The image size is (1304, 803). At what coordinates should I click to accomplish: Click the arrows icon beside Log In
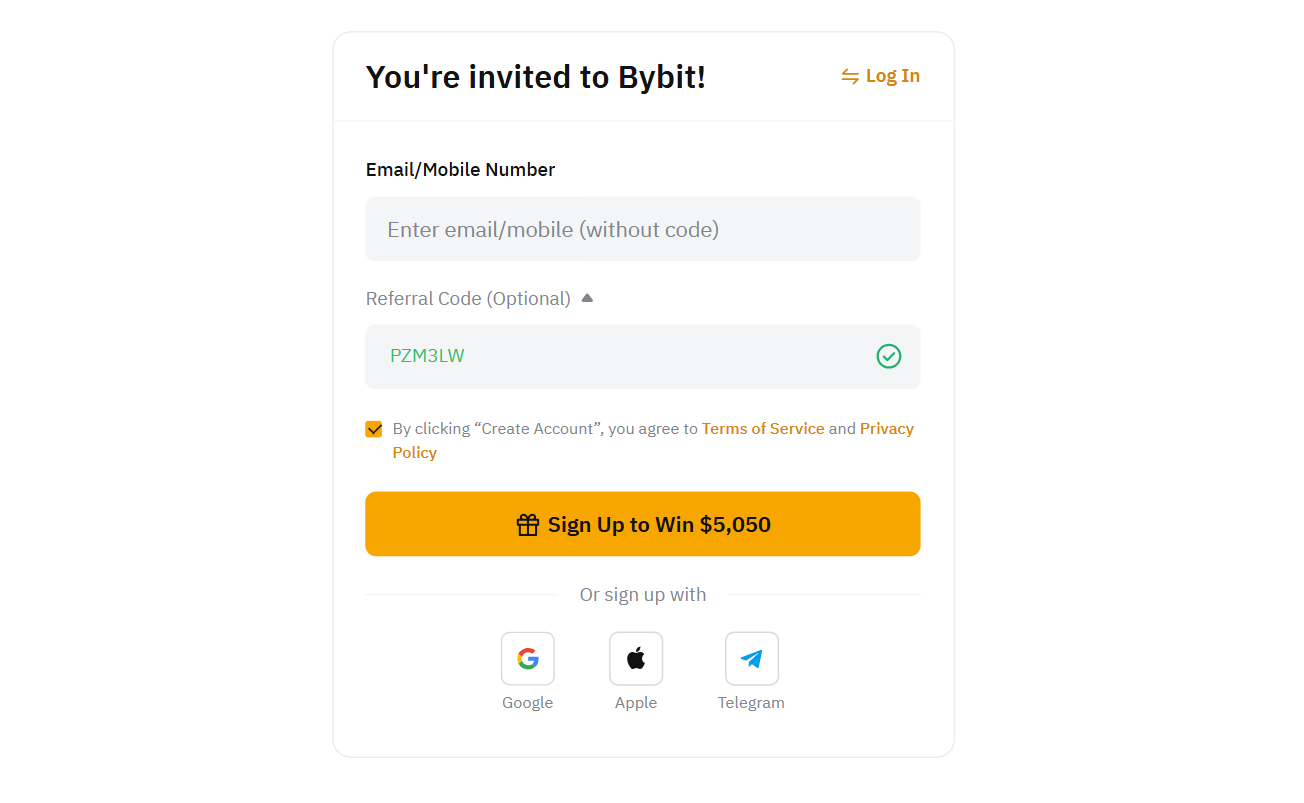[848, 75]
